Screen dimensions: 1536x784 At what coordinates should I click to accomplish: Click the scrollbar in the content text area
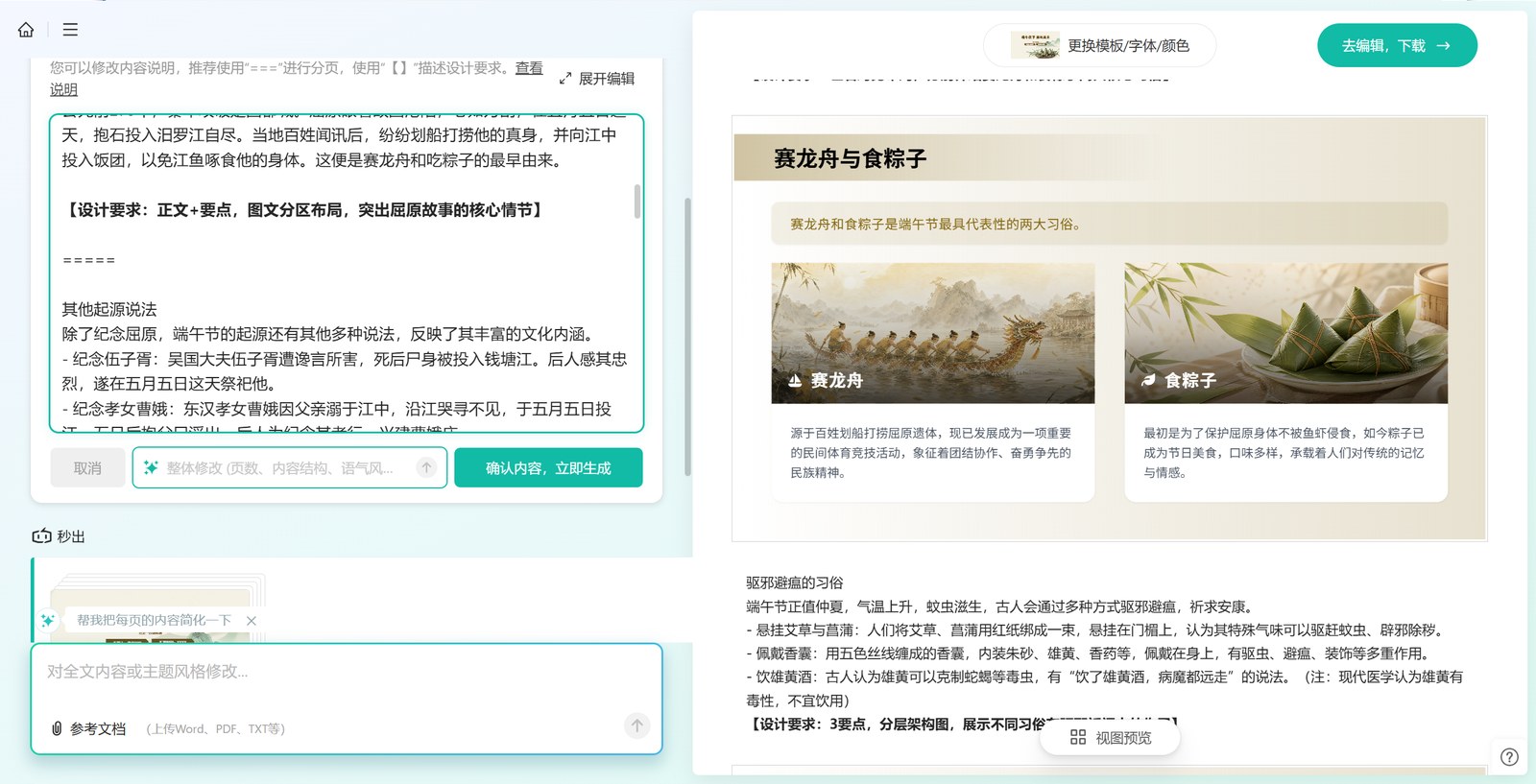[x=637, y=202]
